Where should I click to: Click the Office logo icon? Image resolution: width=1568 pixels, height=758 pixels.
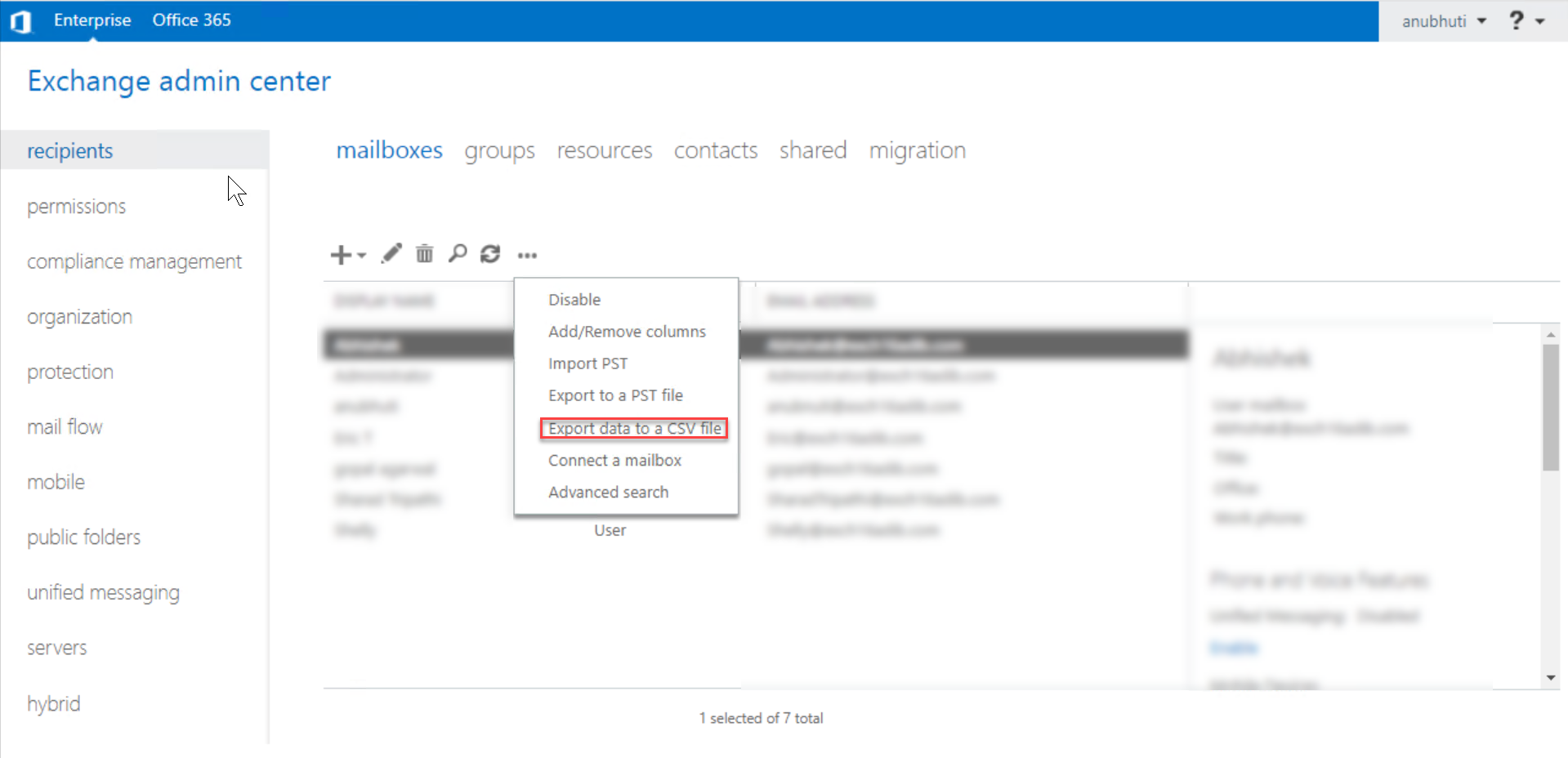click(20, 21)
